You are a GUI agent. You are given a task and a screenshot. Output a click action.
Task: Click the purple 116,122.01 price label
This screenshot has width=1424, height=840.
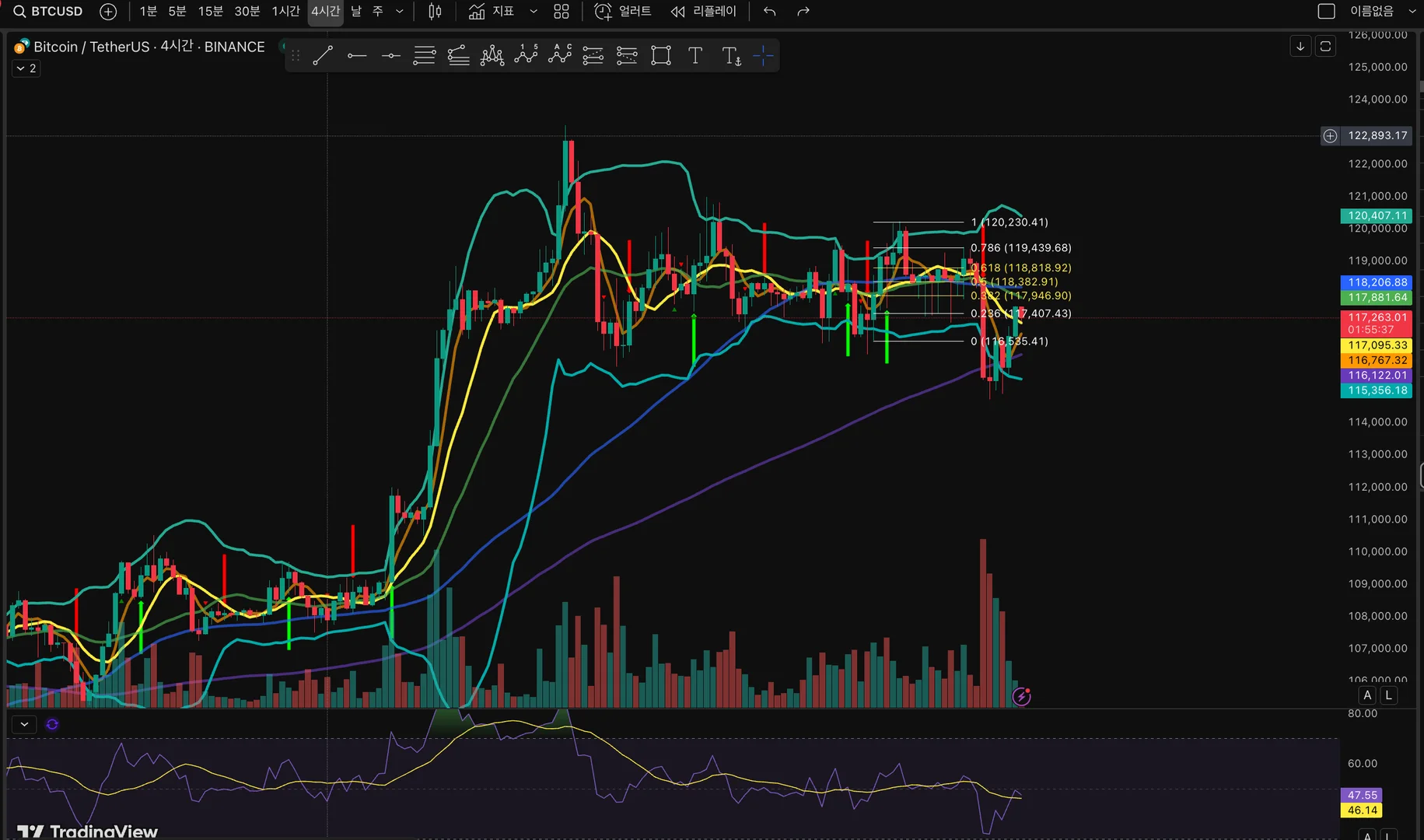tap(1377, 375)
